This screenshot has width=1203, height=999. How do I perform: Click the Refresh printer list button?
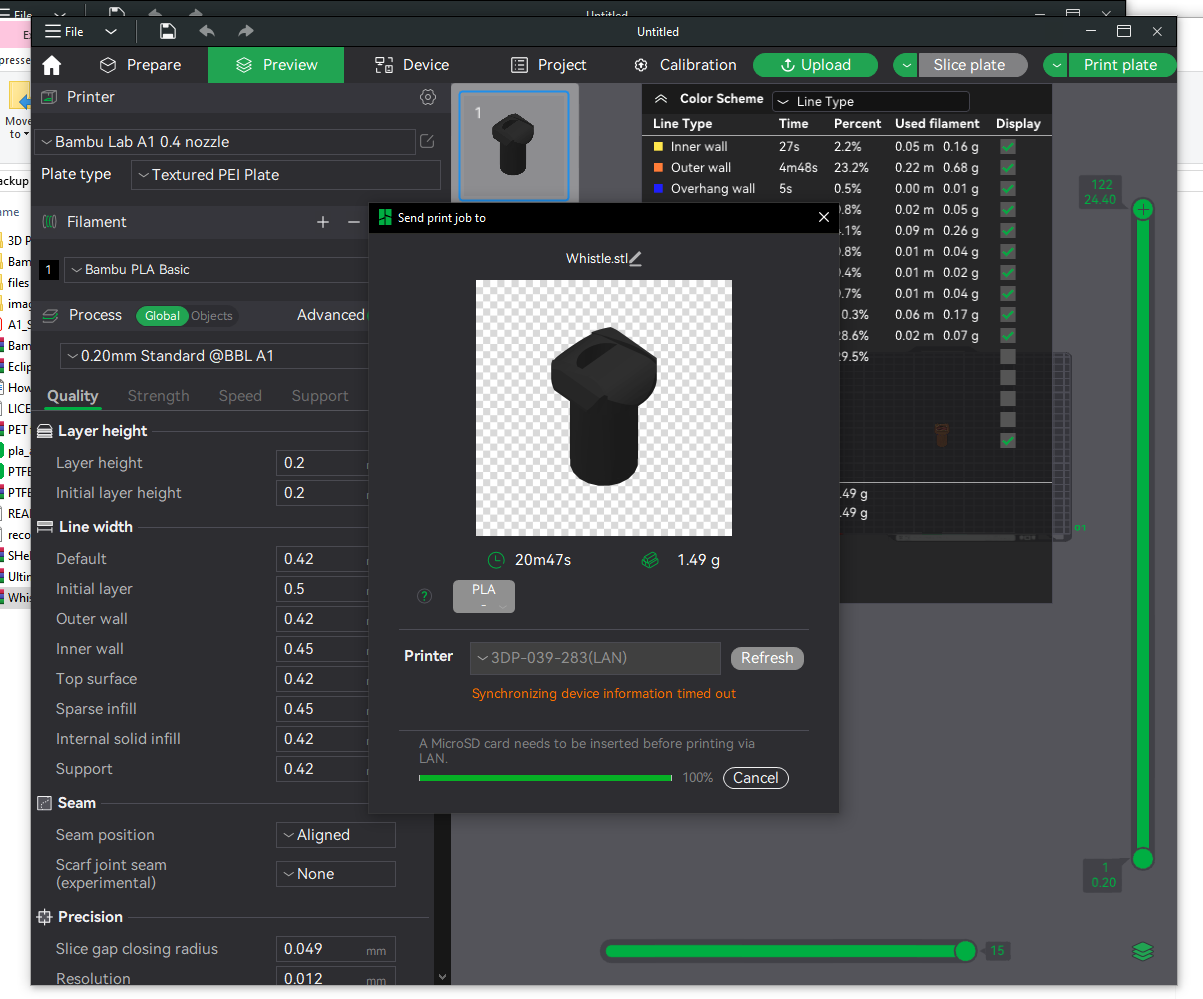coord(767,658)
